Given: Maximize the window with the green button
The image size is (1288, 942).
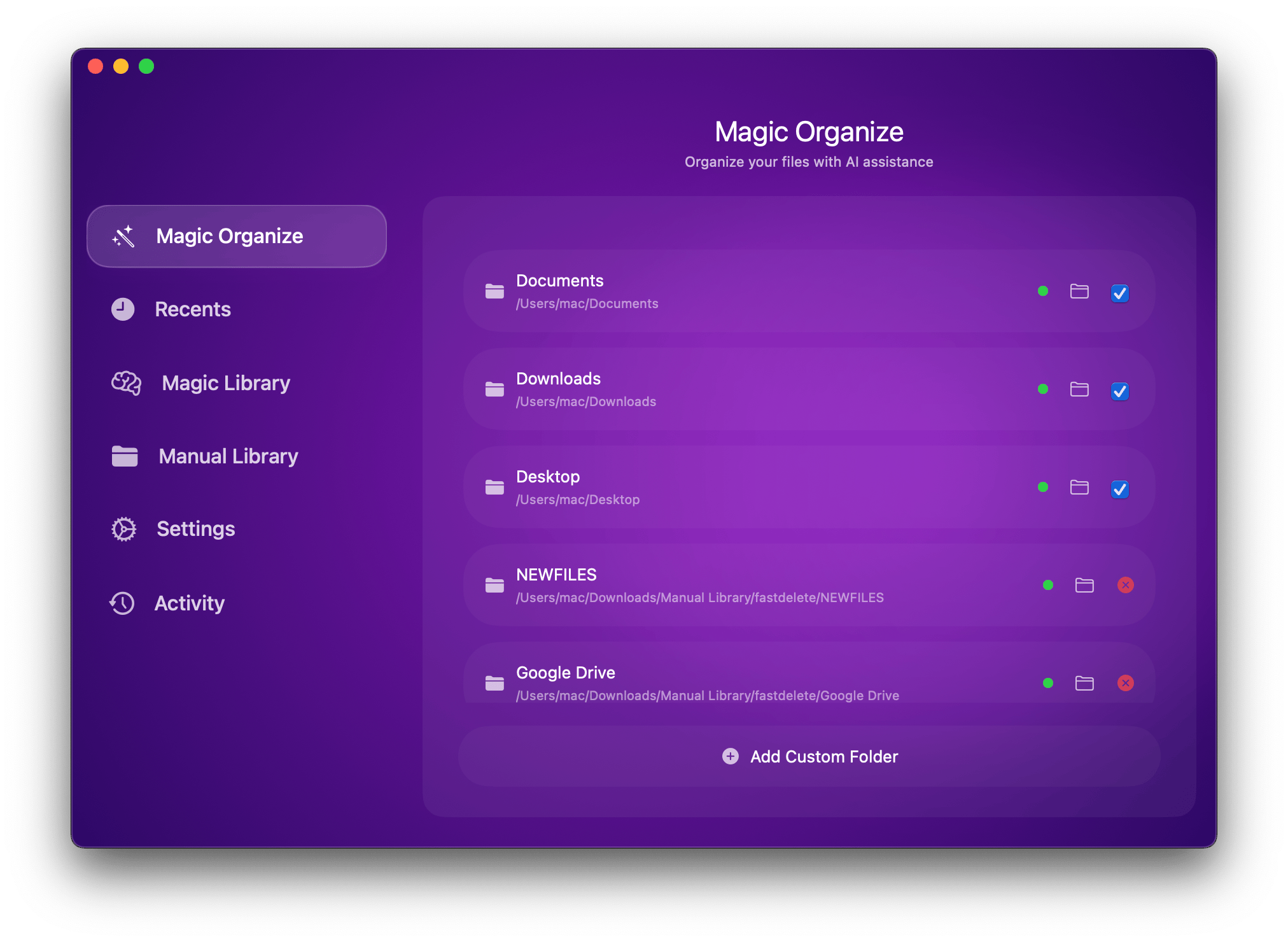Looking at the screenshot, I should [146, 66].
